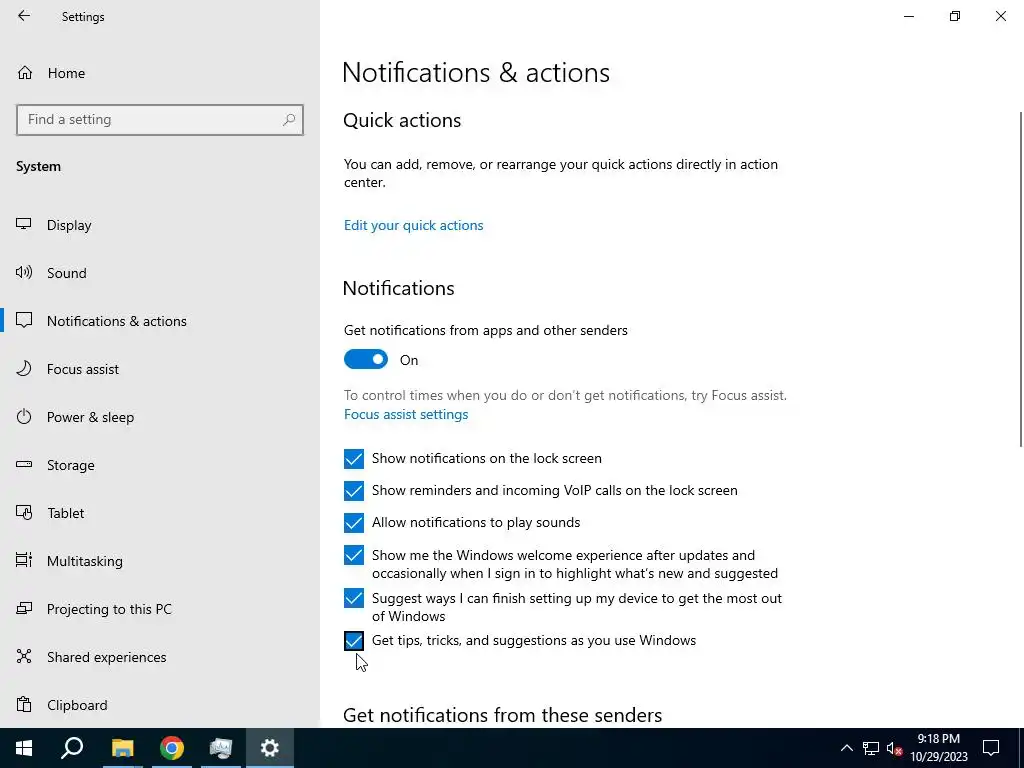
Task: Uncheck Allow notifications to play sounds
Action: click(x=354, y=523)
